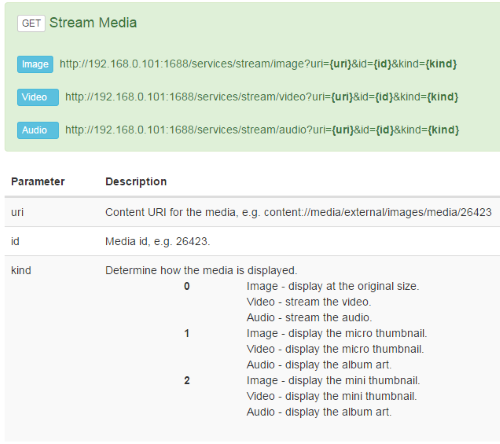Click 'Audio - display the album art.' under value 1
Viewport: 500px width, 444px height.
[x=319, y=365]
